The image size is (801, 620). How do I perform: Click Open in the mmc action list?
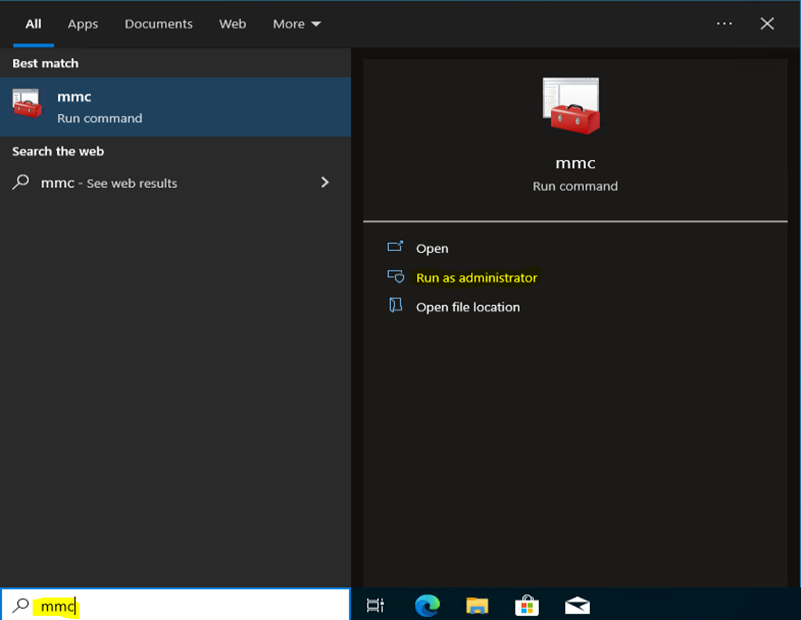pos(432,248)
